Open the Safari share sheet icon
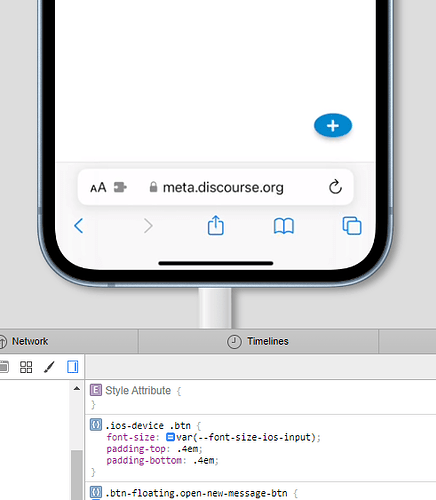Viewport: 436px width, 500px height. [x=216, y=225]
